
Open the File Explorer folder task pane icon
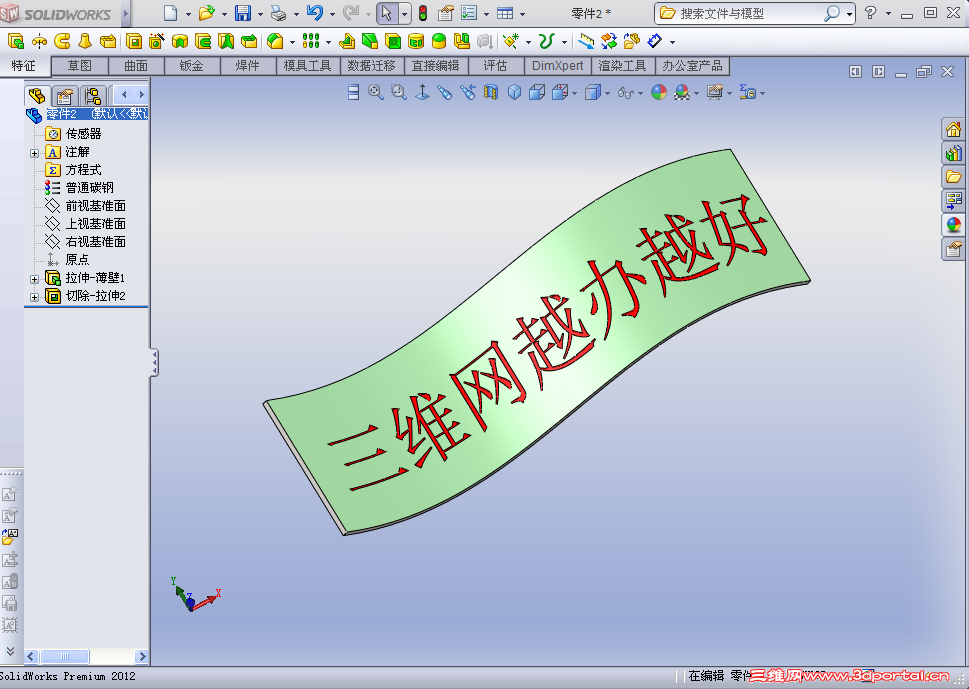click(953, 177)
